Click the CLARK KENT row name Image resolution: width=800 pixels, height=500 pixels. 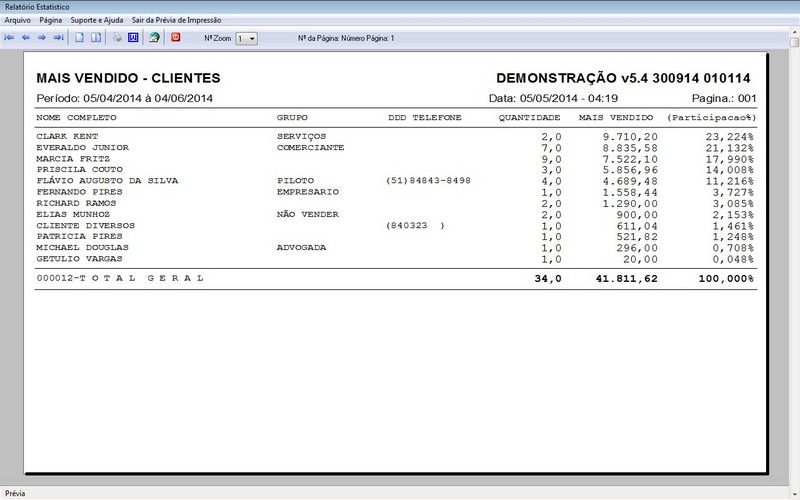click(67, 136)
